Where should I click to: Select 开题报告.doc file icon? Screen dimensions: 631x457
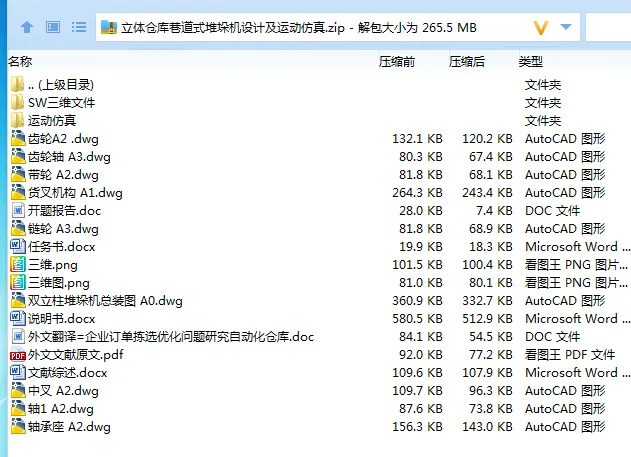[18, 210]
